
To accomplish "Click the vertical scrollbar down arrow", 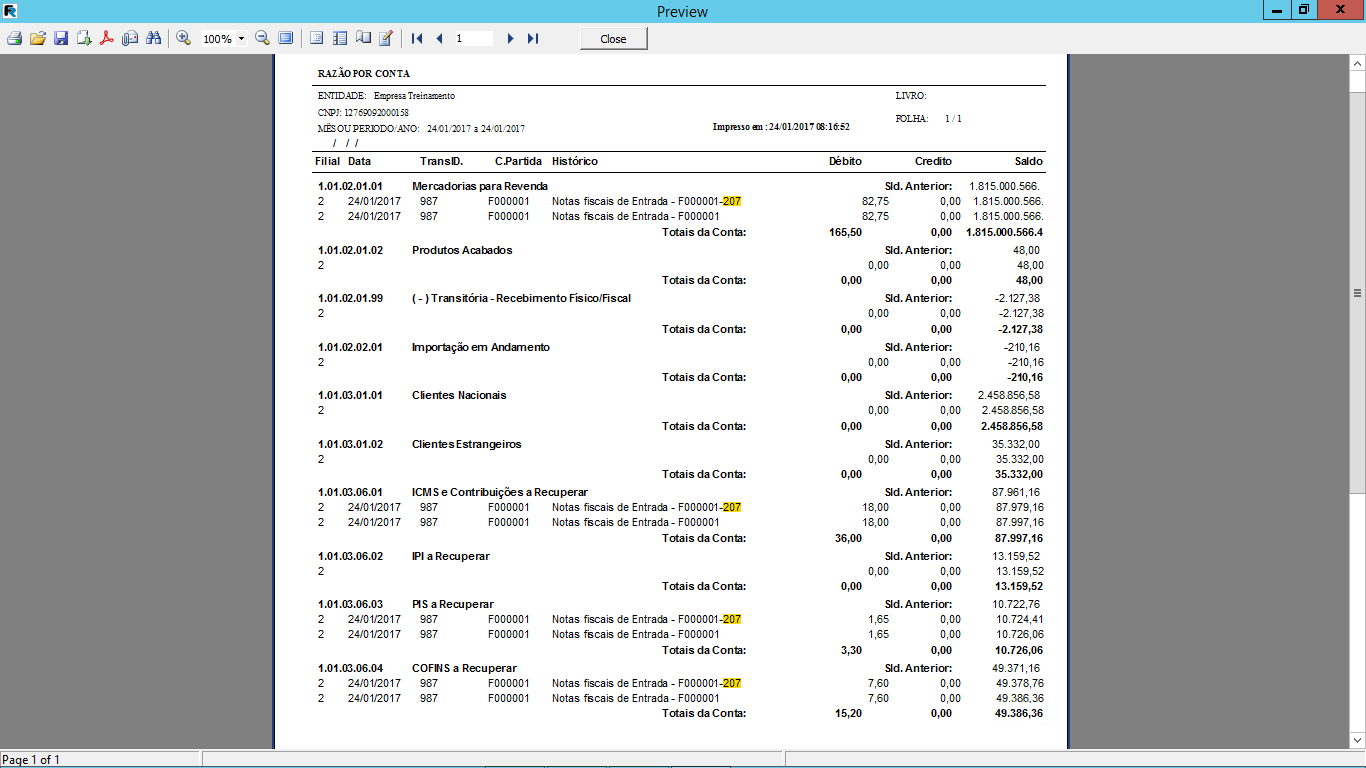I will (x=1357, y=741).
